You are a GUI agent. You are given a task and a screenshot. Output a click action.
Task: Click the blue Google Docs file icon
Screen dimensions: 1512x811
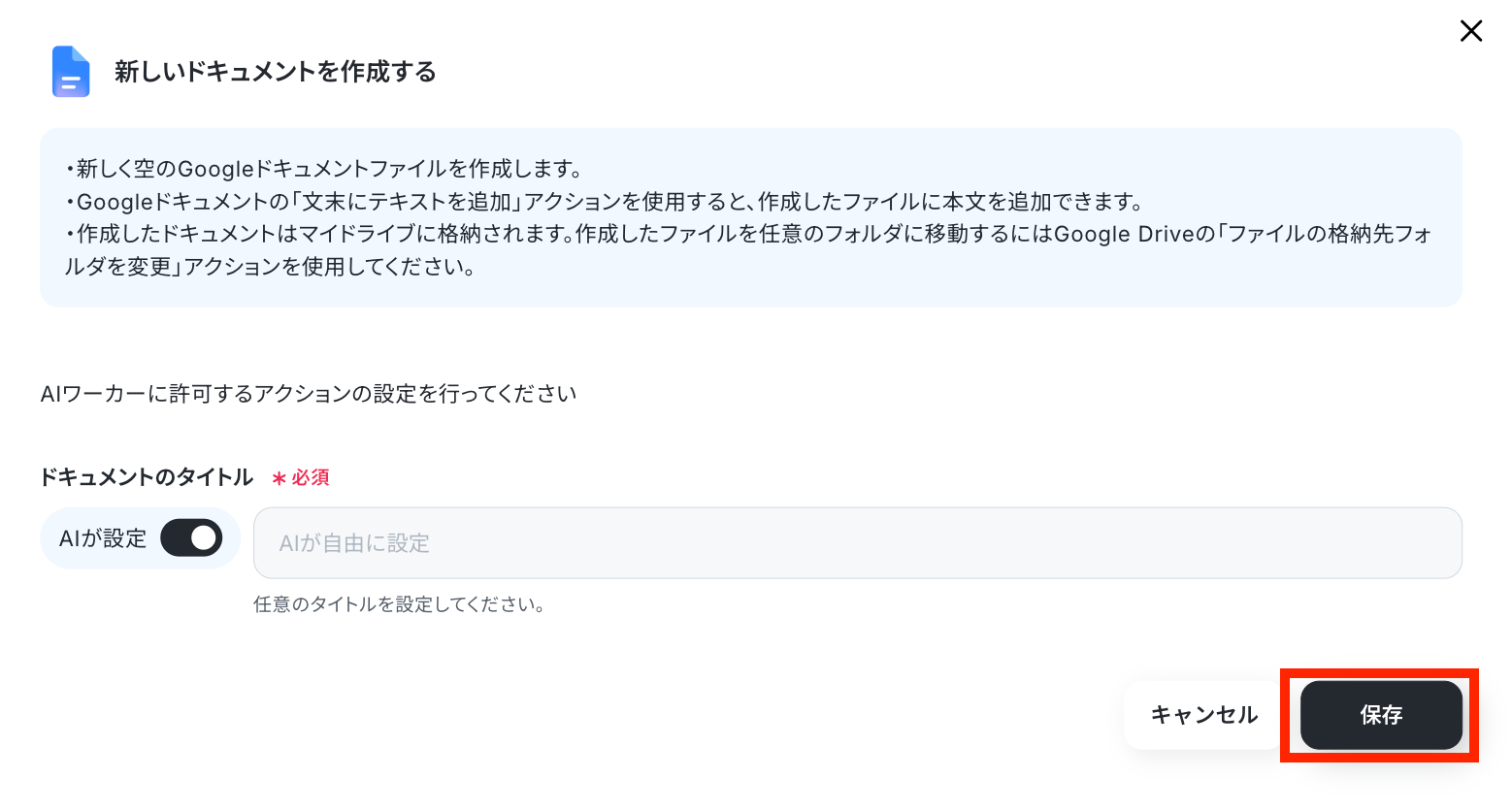tap(71, 72)
